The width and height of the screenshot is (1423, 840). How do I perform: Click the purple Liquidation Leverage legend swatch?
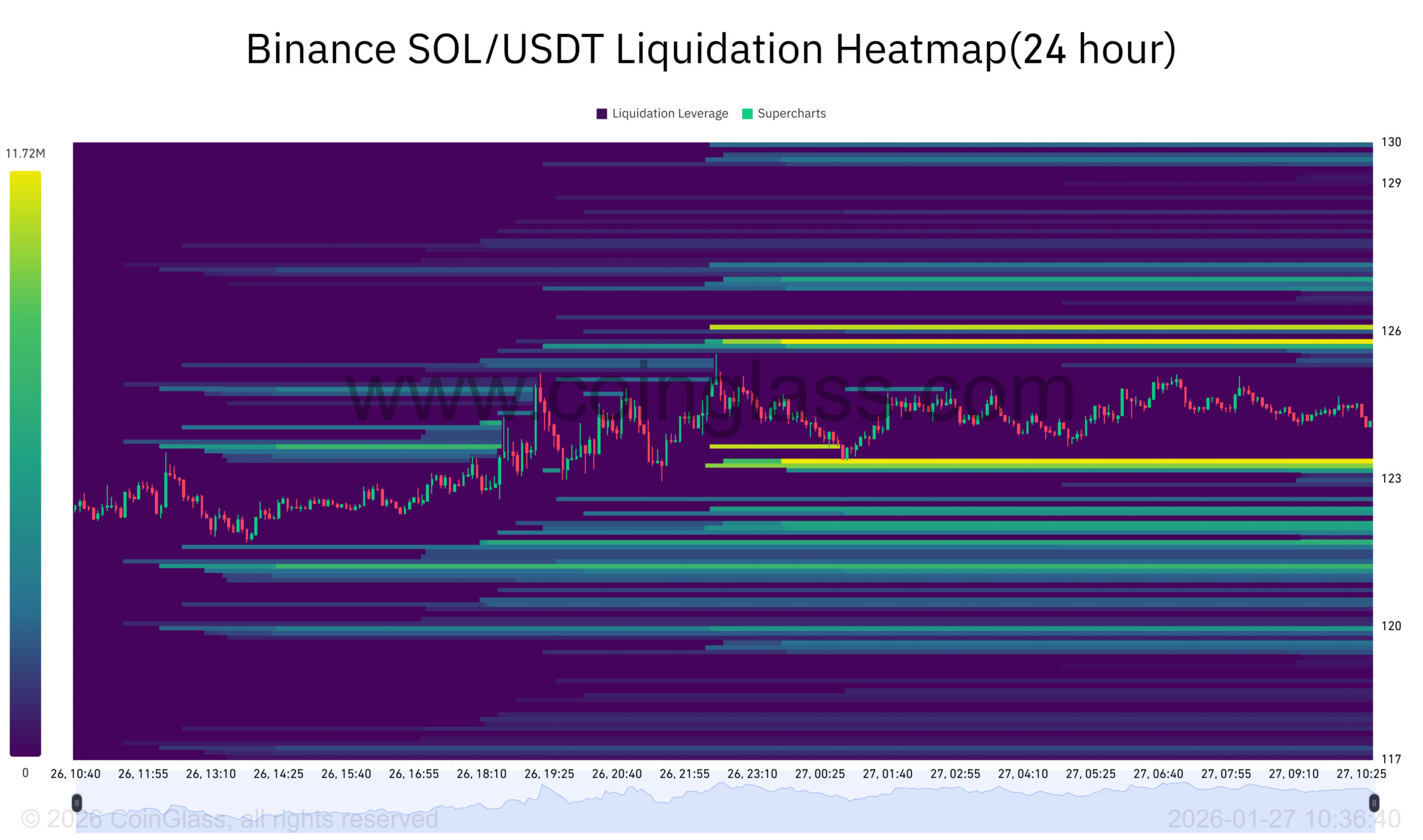click(603, 113)
